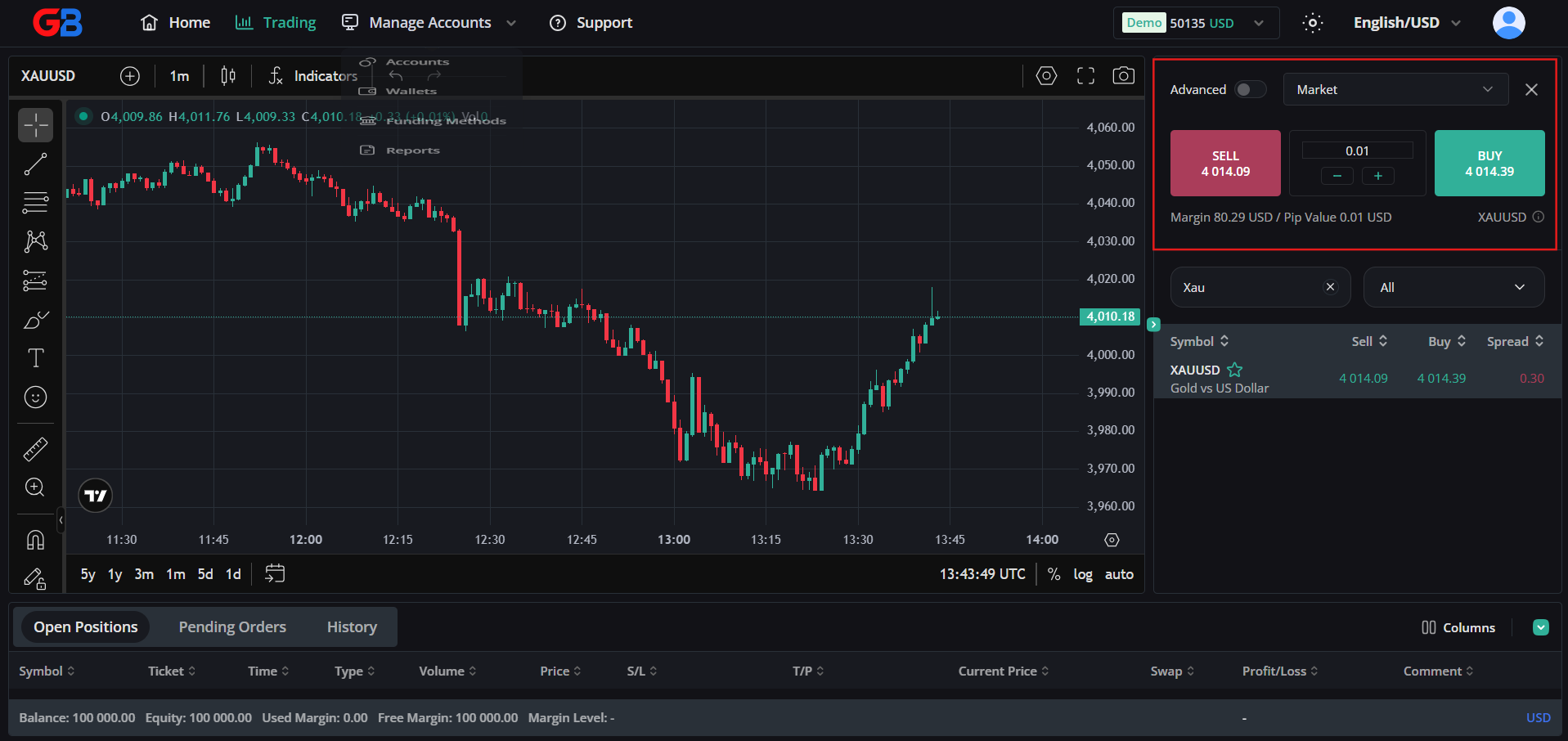1568x741 pixels.
Task: Decrease volume with the minus button
Action: [x=1337, y=176]
